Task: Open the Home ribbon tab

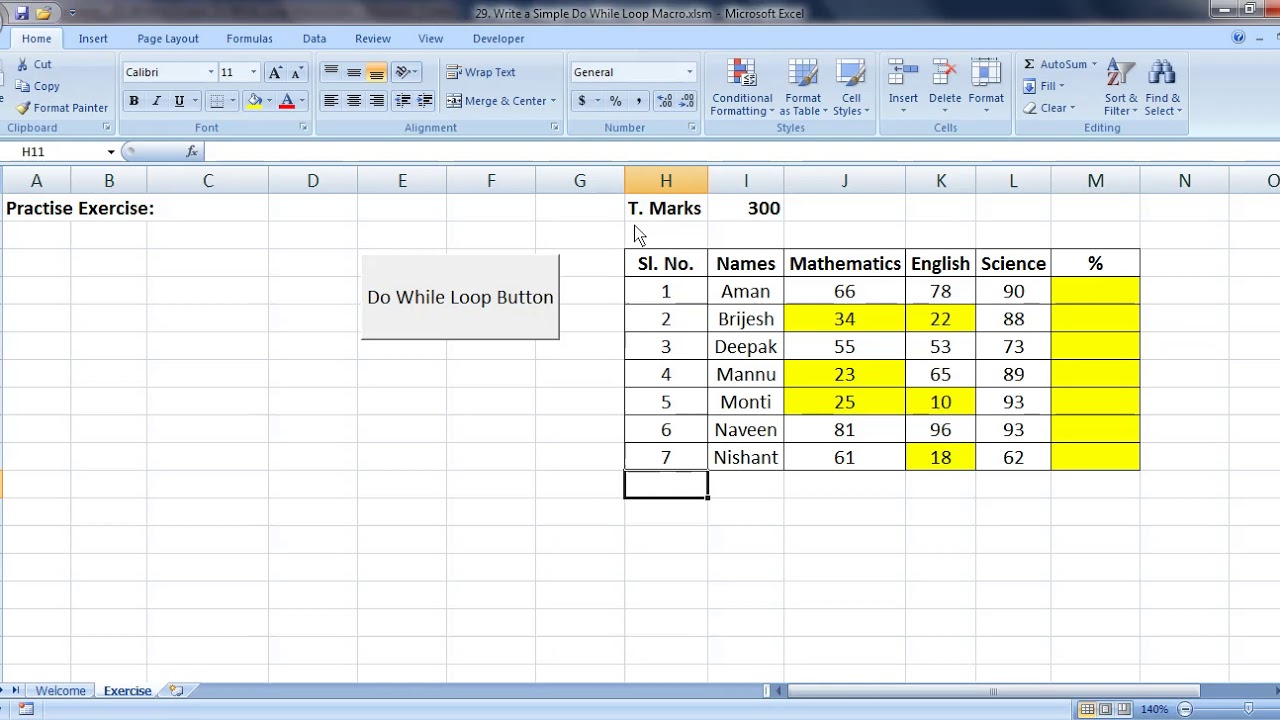Action: 36,39
